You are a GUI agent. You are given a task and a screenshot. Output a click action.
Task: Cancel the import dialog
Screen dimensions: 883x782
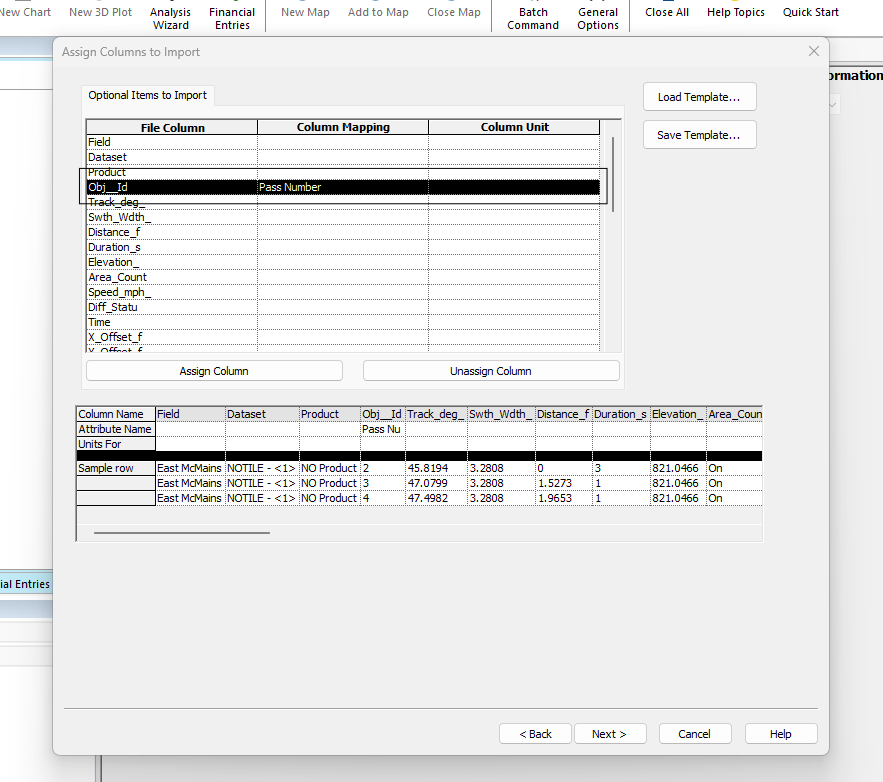(695, 734)
